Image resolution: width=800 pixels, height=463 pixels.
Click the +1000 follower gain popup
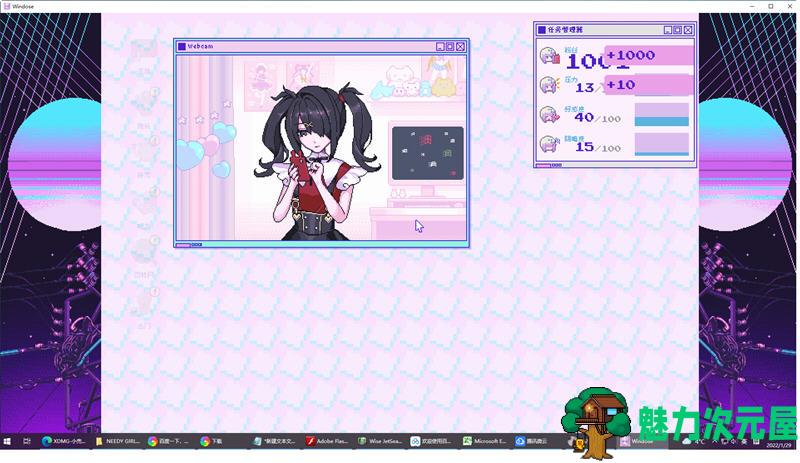point(649,55)
